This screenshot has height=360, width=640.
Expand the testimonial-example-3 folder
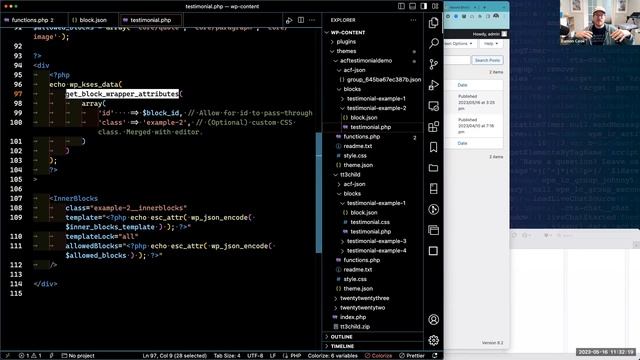376,241
